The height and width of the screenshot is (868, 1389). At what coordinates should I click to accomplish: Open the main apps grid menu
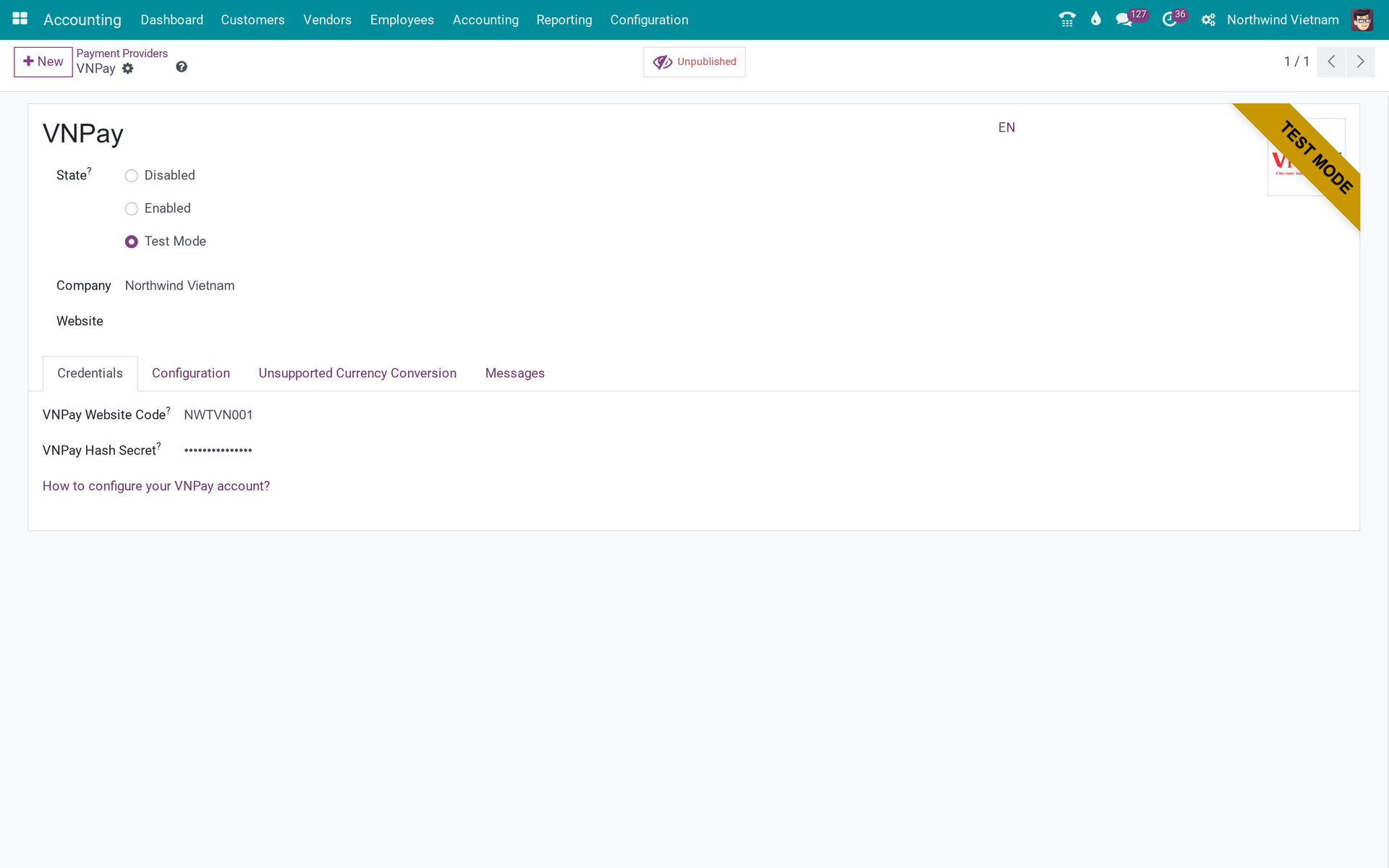point(20,20)
